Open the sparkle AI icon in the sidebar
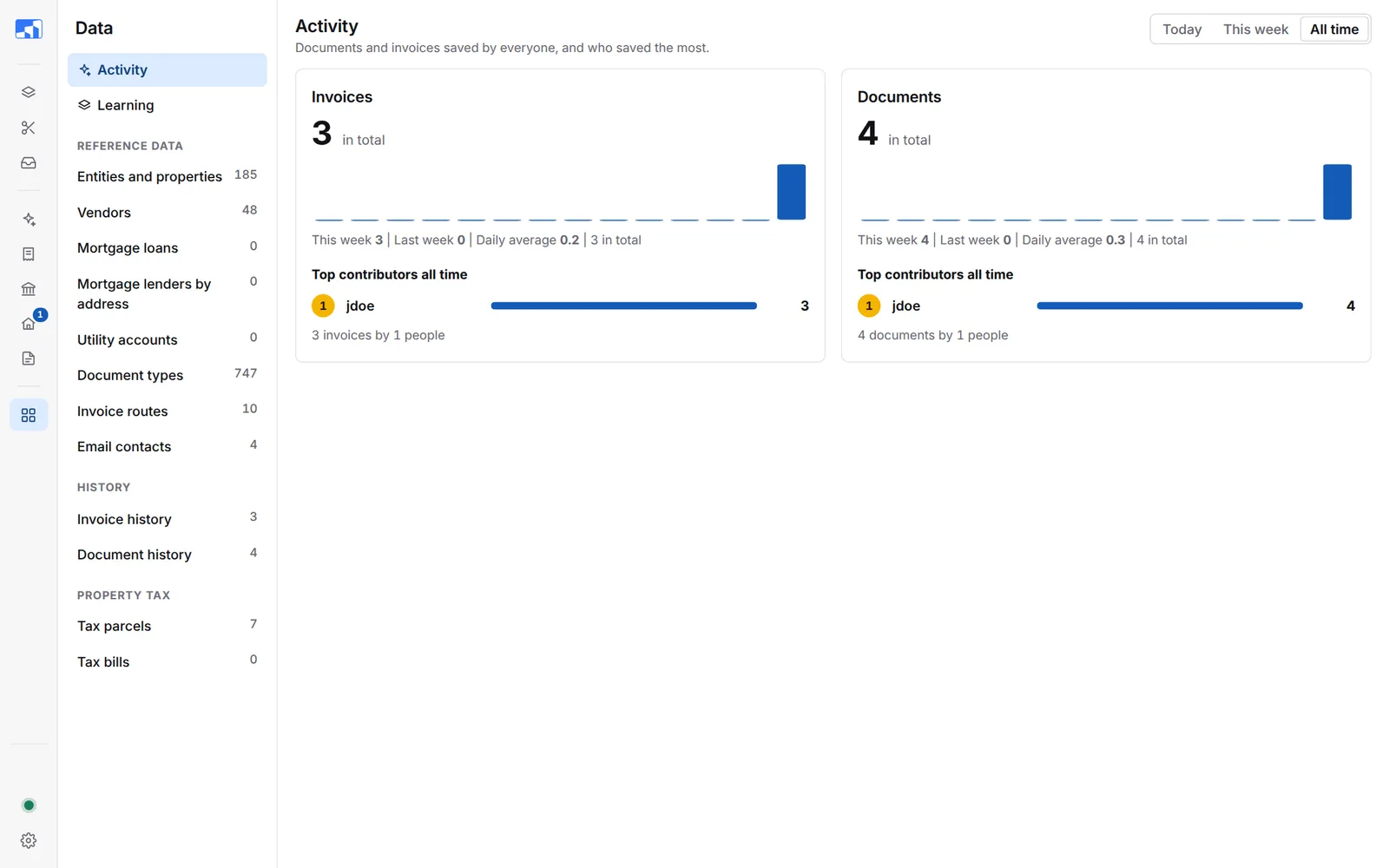 tap(29, 219)
